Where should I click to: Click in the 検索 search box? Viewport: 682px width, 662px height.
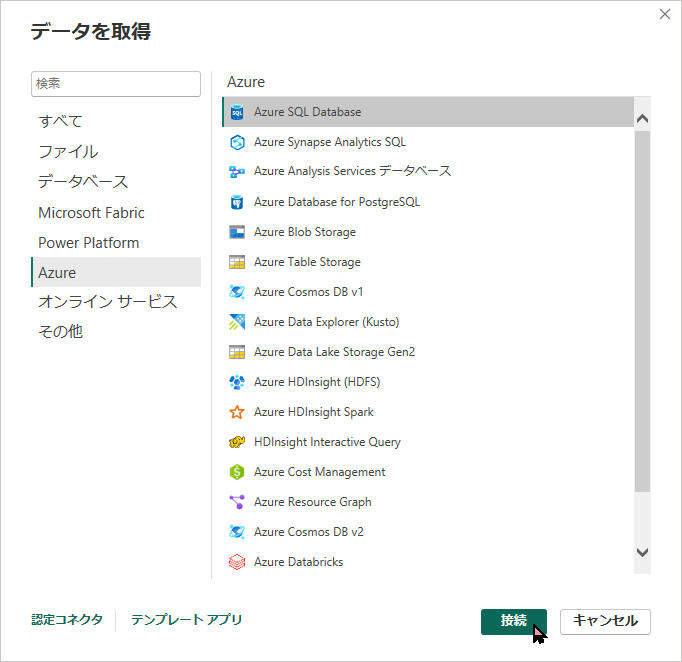pyautogui.click(x=116, y=84)
